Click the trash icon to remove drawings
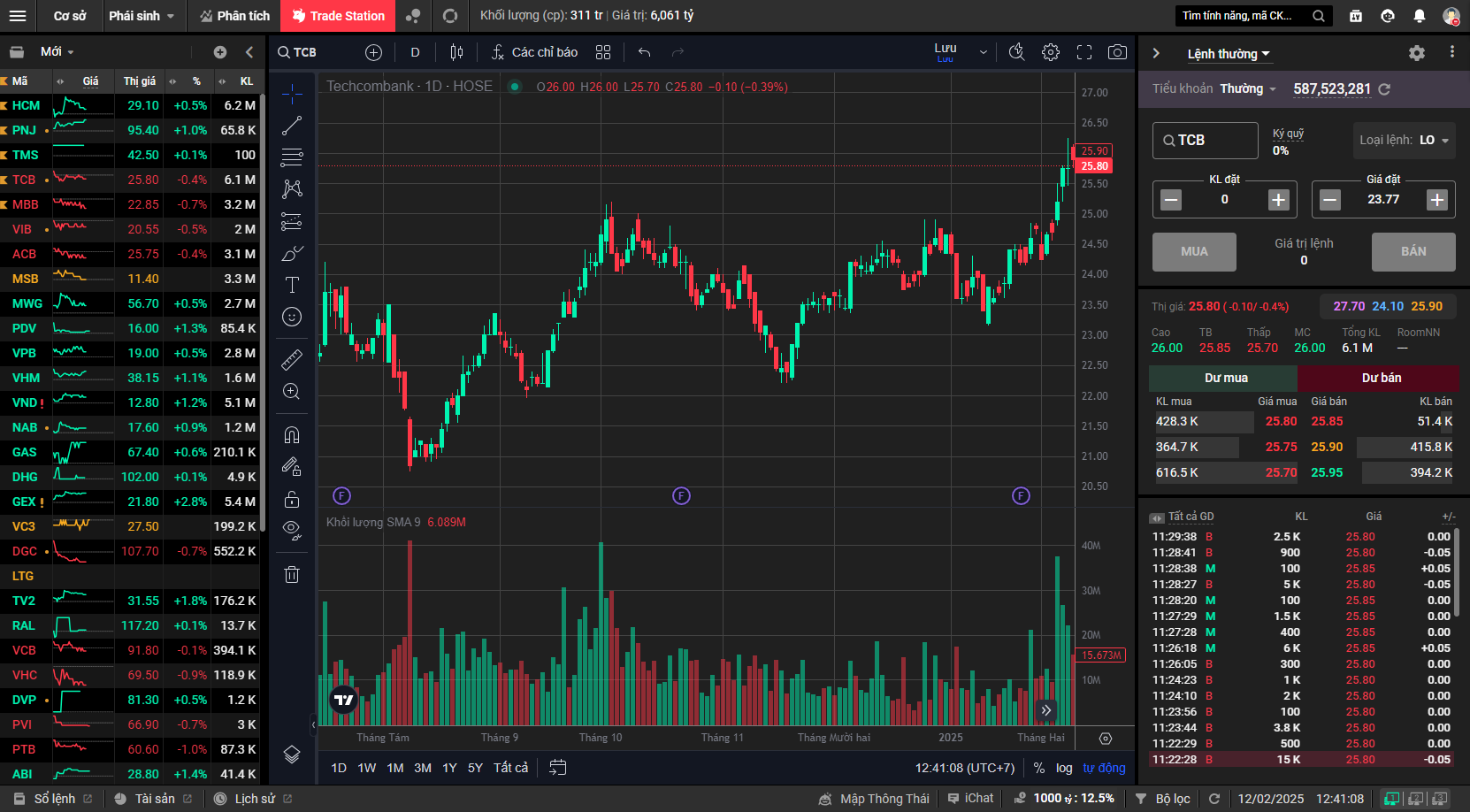The image size is (1470, 812). click(x=292, y=575)
